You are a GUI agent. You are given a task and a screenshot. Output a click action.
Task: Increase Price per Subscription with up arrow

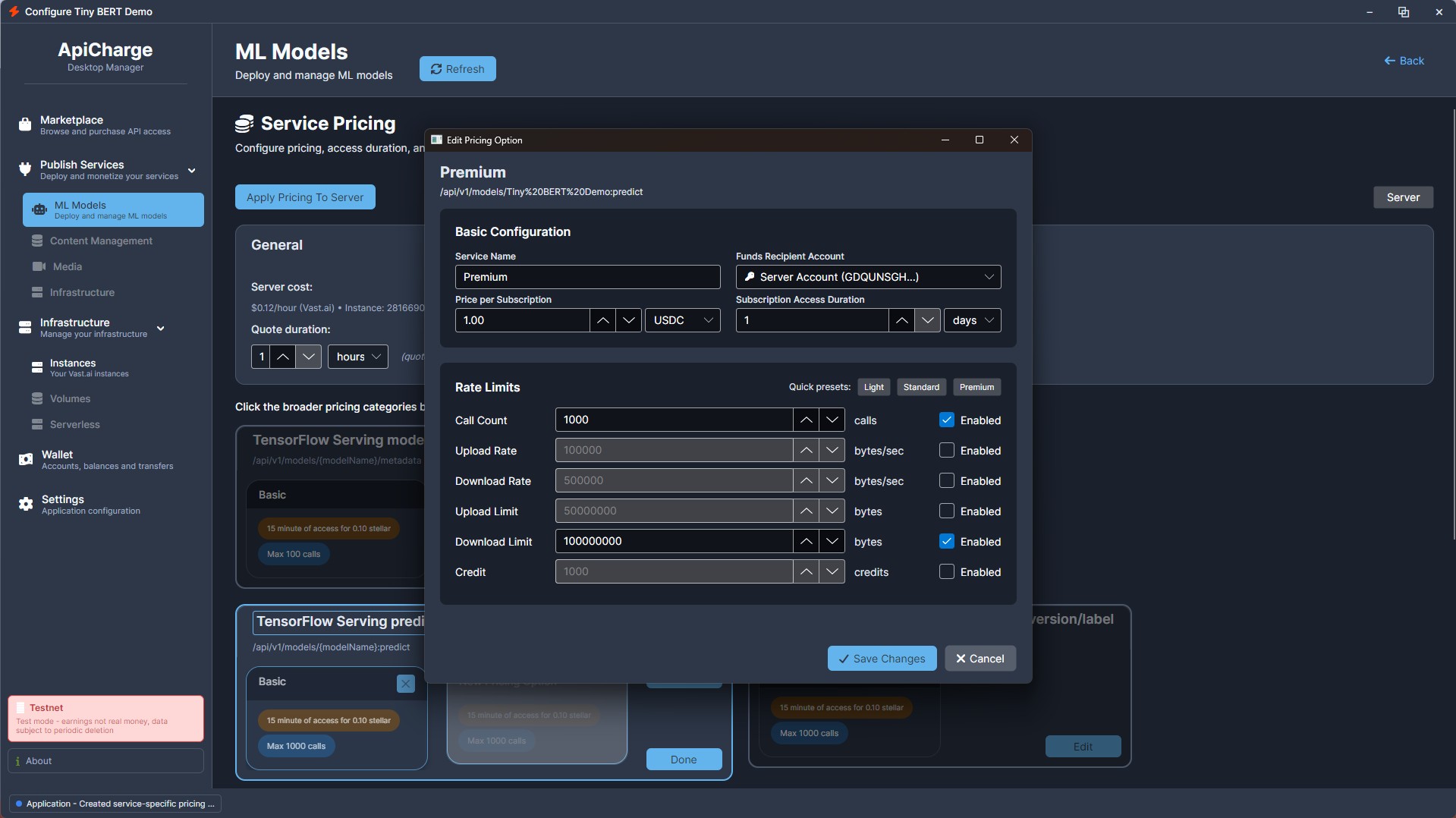pos(603,319)
